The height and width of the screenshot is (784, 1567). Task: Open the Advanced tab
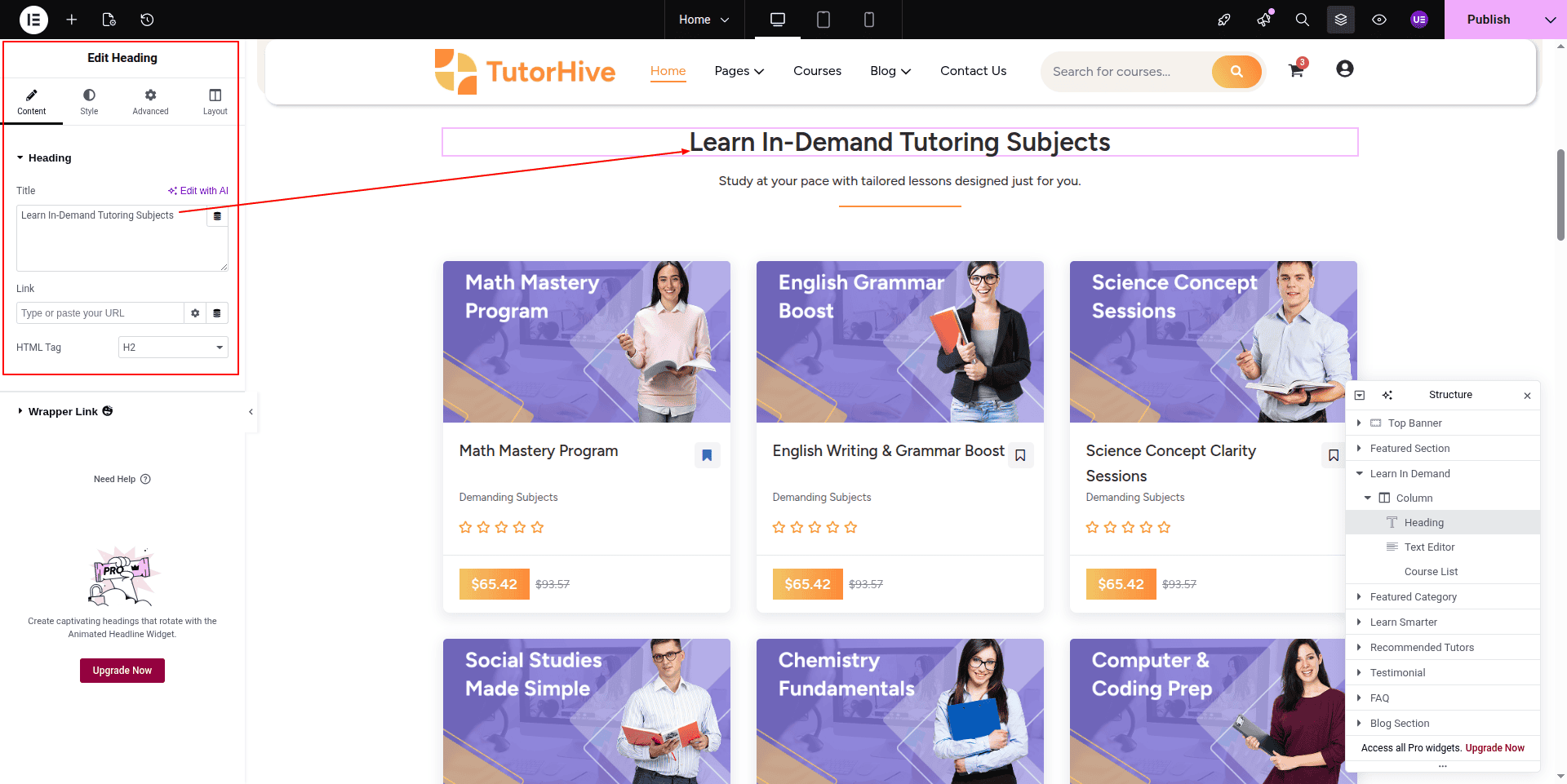(150, 101)
